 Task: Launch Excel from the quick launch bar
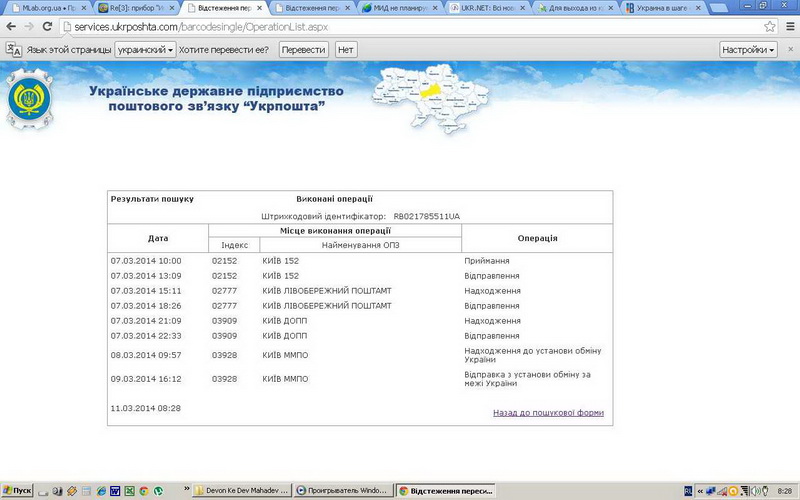click(x=129, y=491)
